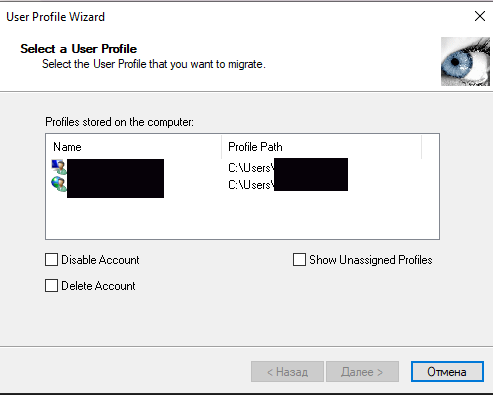
Task: Close the User Profile Wizard window
Action: [480, 16]
